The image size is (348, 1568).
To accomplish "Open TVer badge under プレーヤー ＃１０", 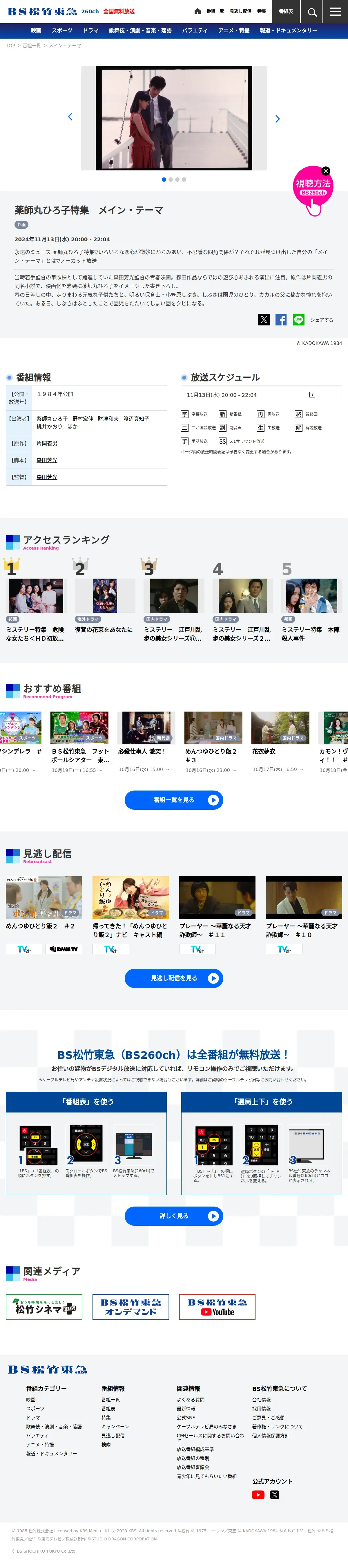I will (x=284, y=949).
